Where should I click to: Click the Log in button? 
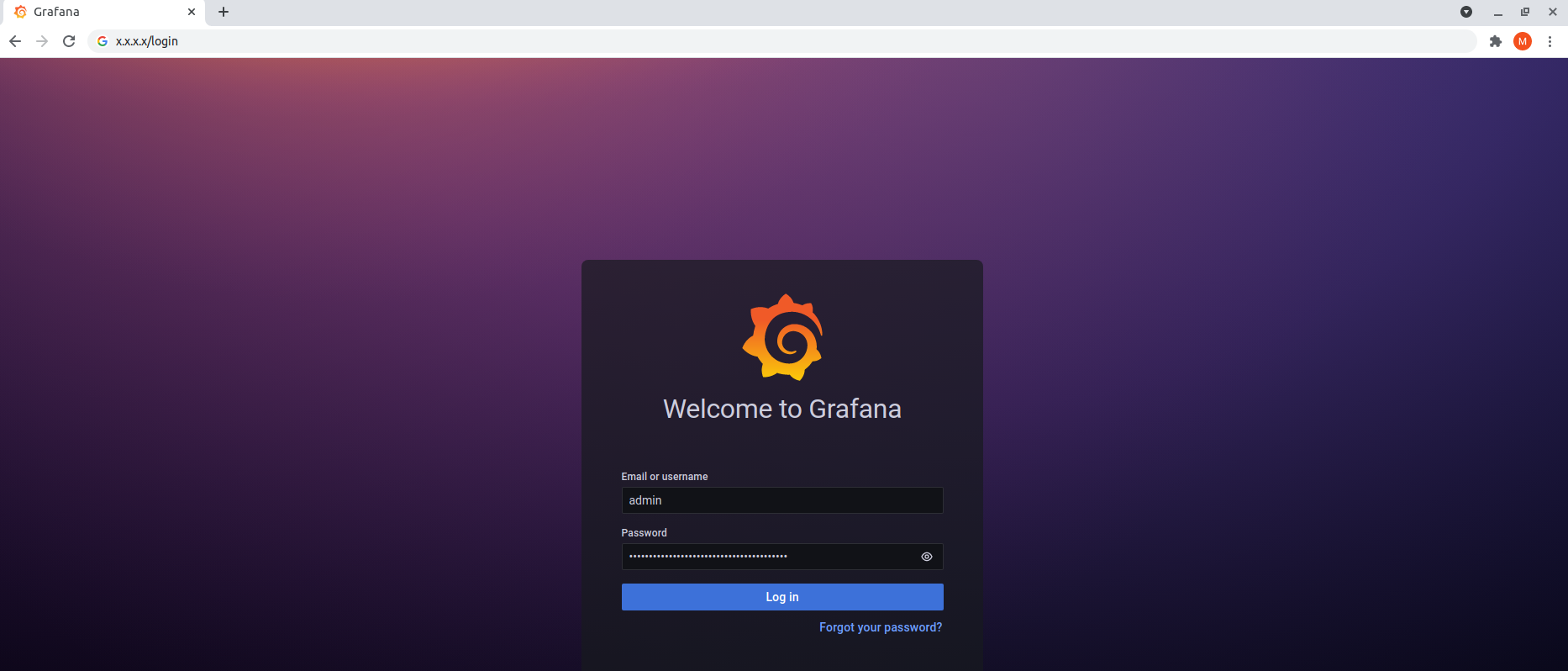[782, 597]
